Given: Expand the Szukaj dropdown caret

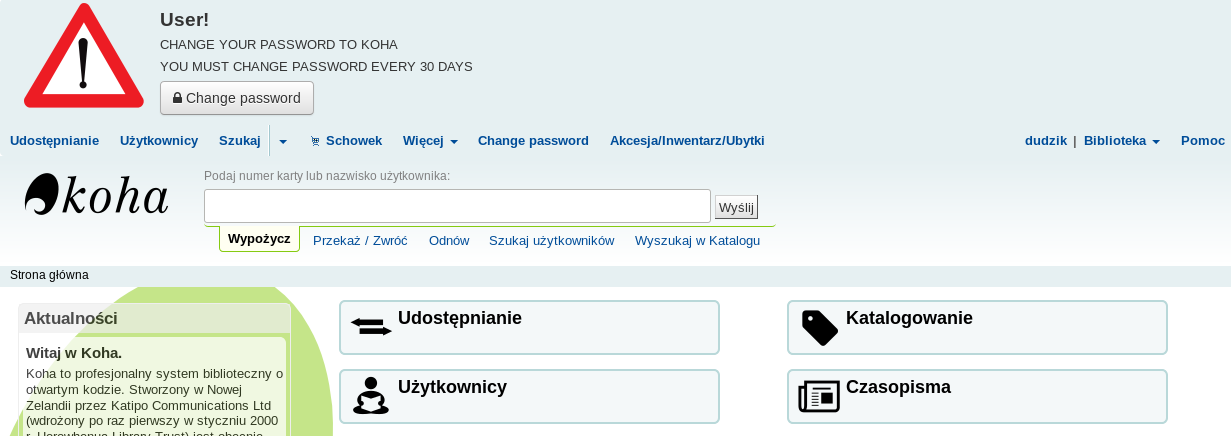Looking at the screenshot, I should coord(283,142).
